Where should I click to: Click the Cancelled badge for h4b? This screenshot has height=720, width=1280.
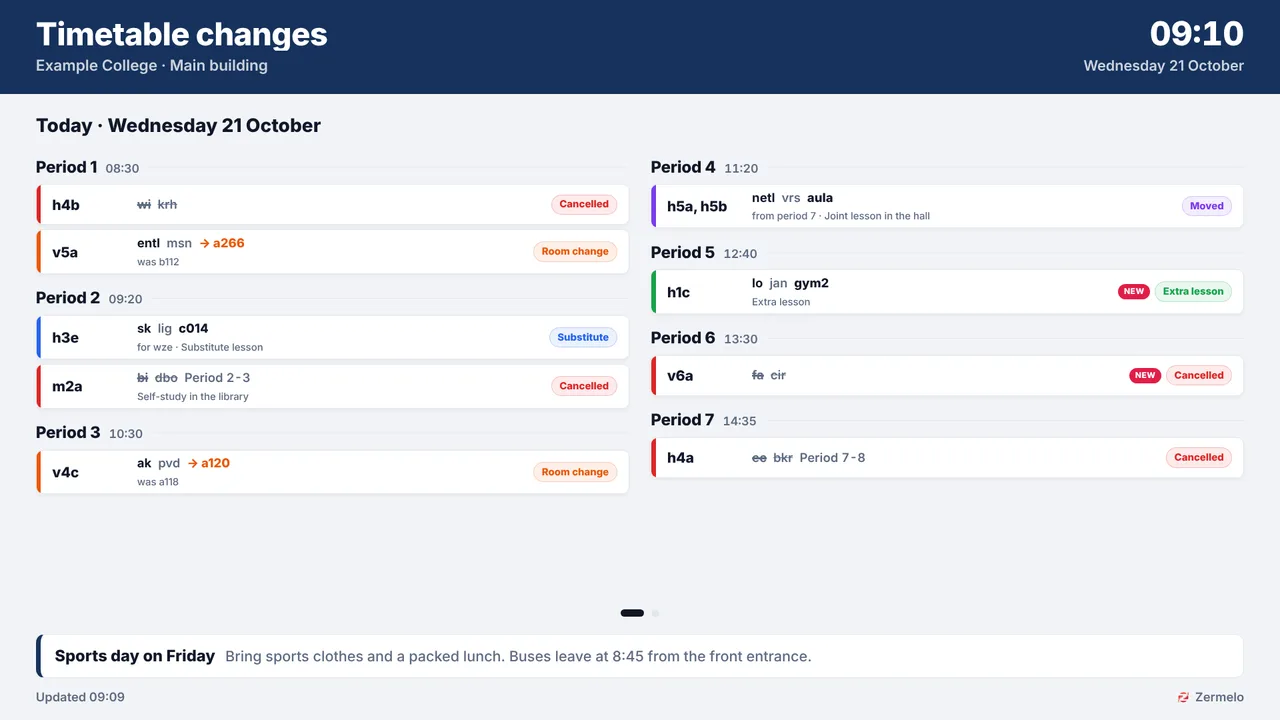(584, 204)
